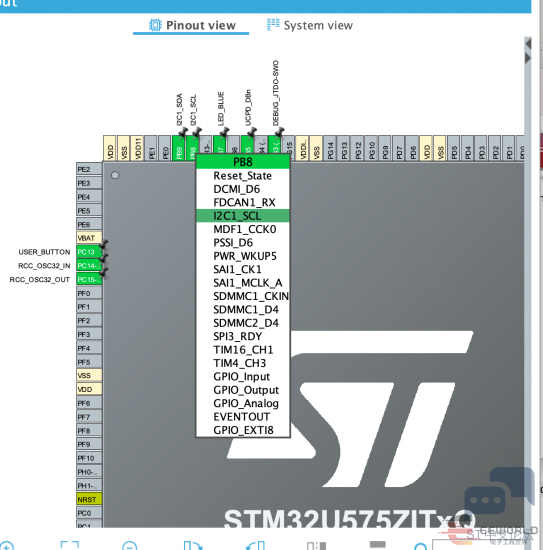Pick PWR_WKUP5 in the pin menu
543x550 pixels.
pos(243,256)
